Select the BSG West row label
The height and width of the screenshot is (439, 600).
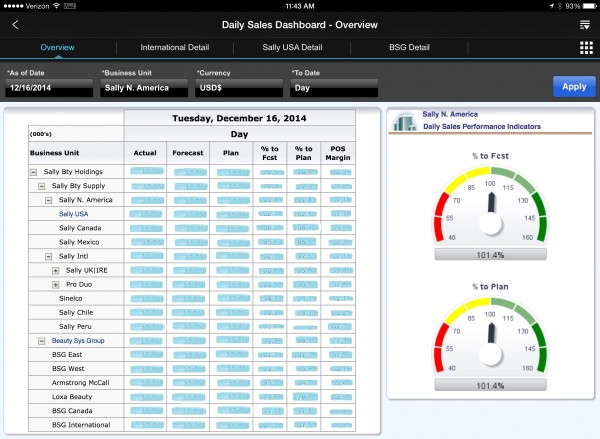click(x=68, y=369)
